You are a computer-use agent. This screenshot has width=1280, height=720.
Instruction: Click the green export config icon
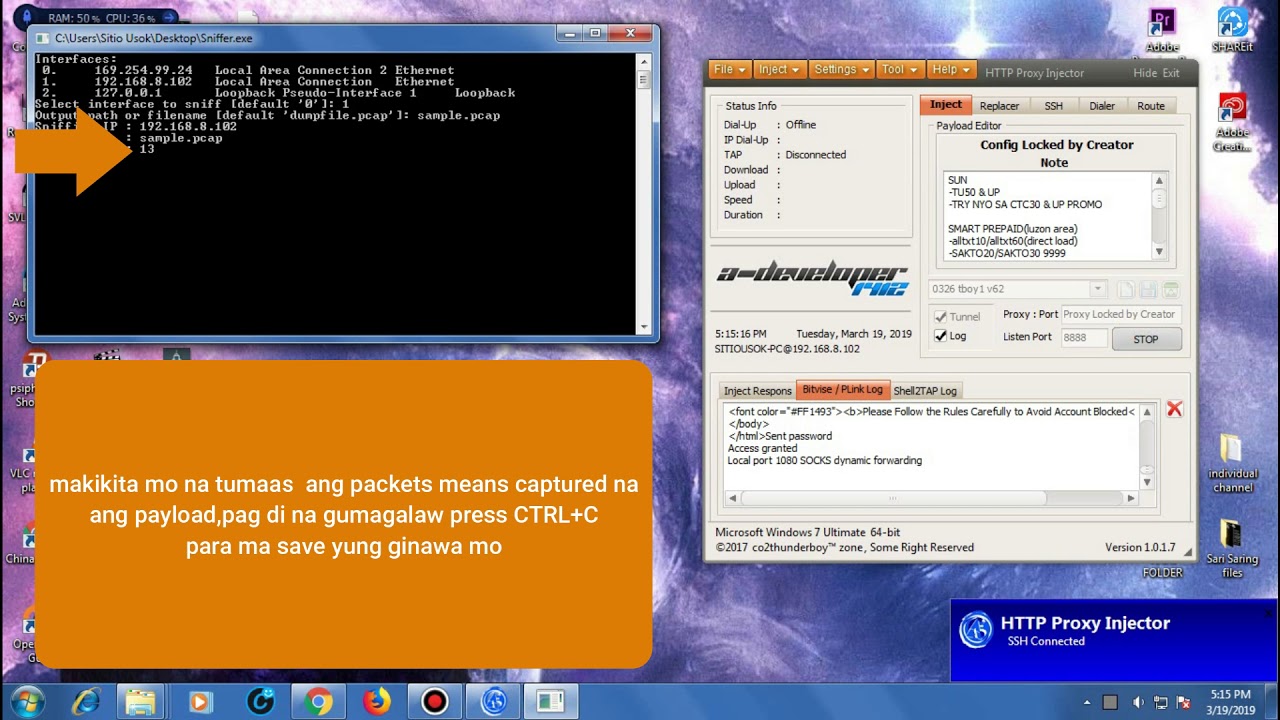point(1170,289)
